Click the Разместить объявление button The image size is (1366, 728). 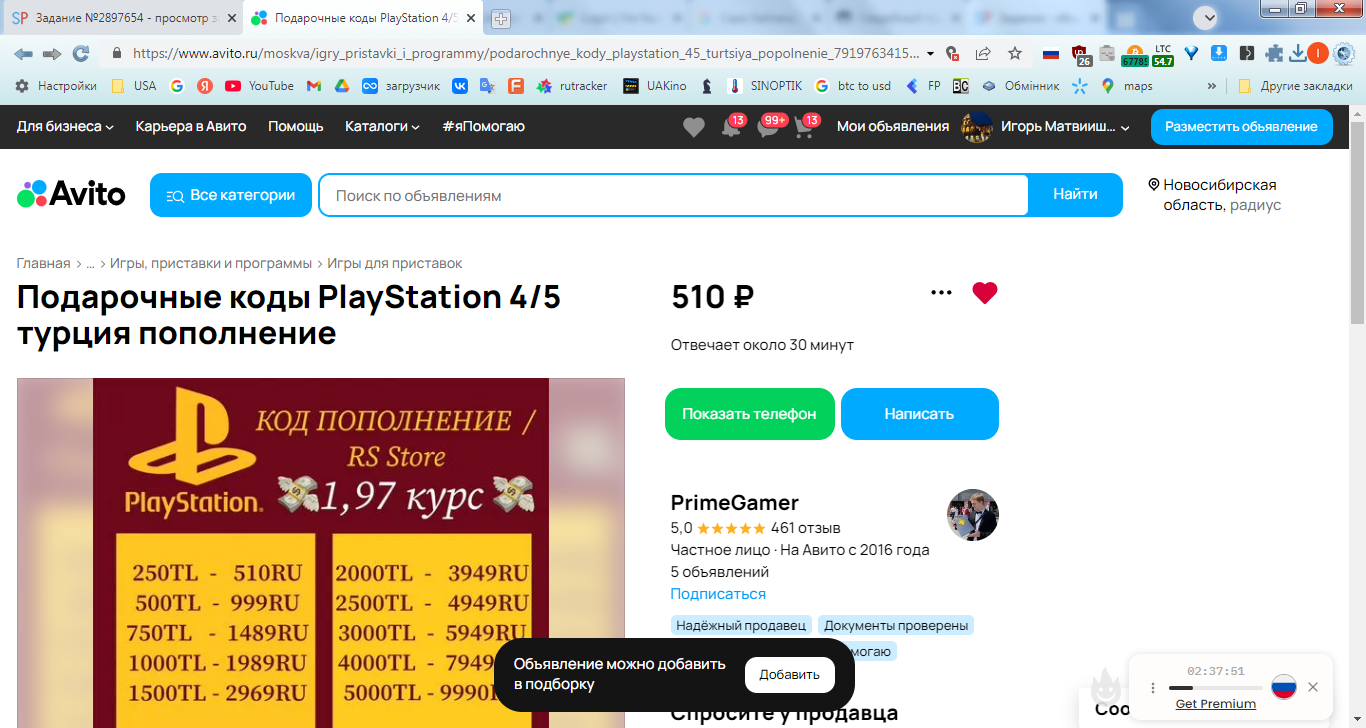click(1242, 127)
